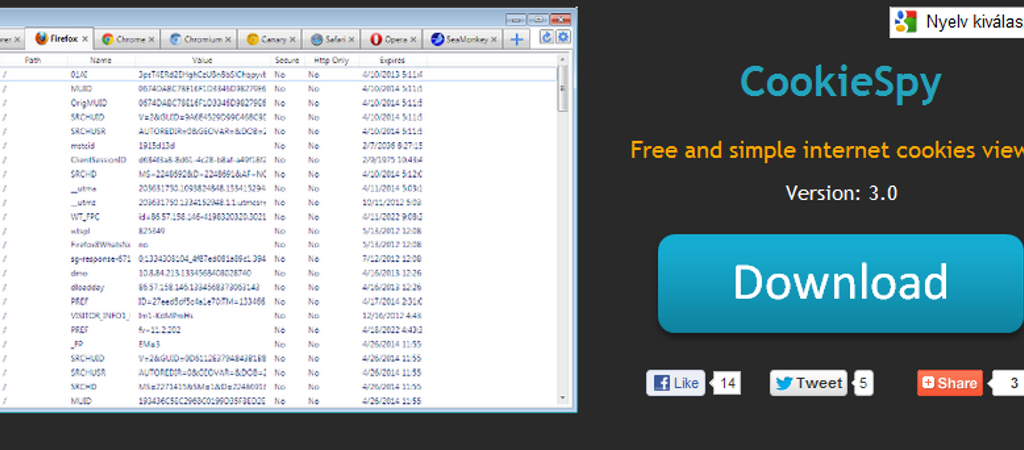Close the Safari tab with its X
The width and height of the screenshot is (1024, 450).
click(351, 40)
